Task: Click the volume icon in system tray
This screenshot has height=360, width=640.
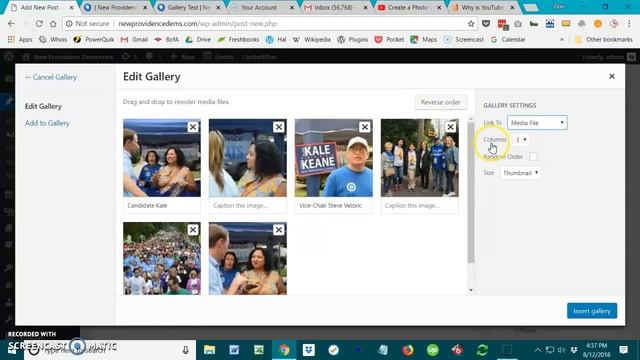Action: [x=562, y=350]
